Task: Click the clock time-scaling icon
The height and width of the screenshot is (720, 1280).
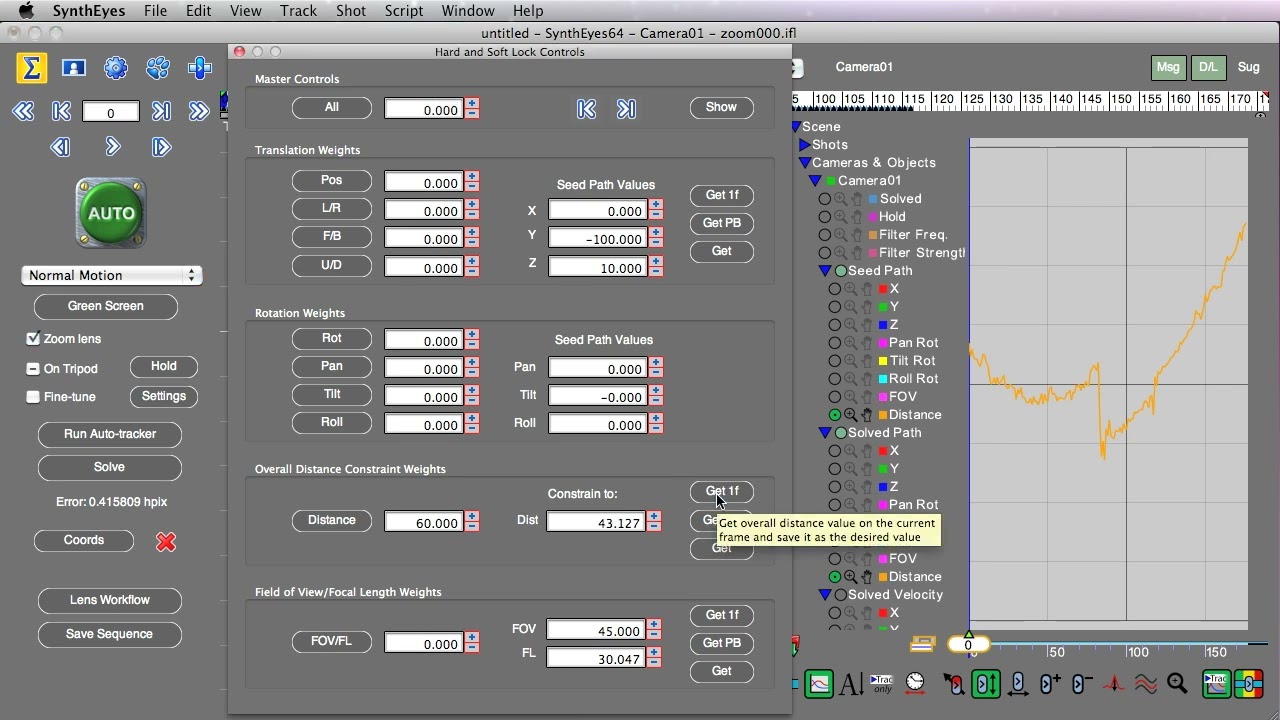Action: click(x=915, y=684)
